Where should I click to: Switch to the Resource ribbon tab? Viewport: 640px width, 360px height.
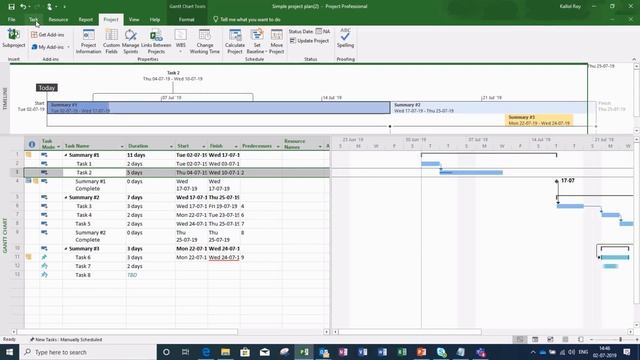[58, 20]
